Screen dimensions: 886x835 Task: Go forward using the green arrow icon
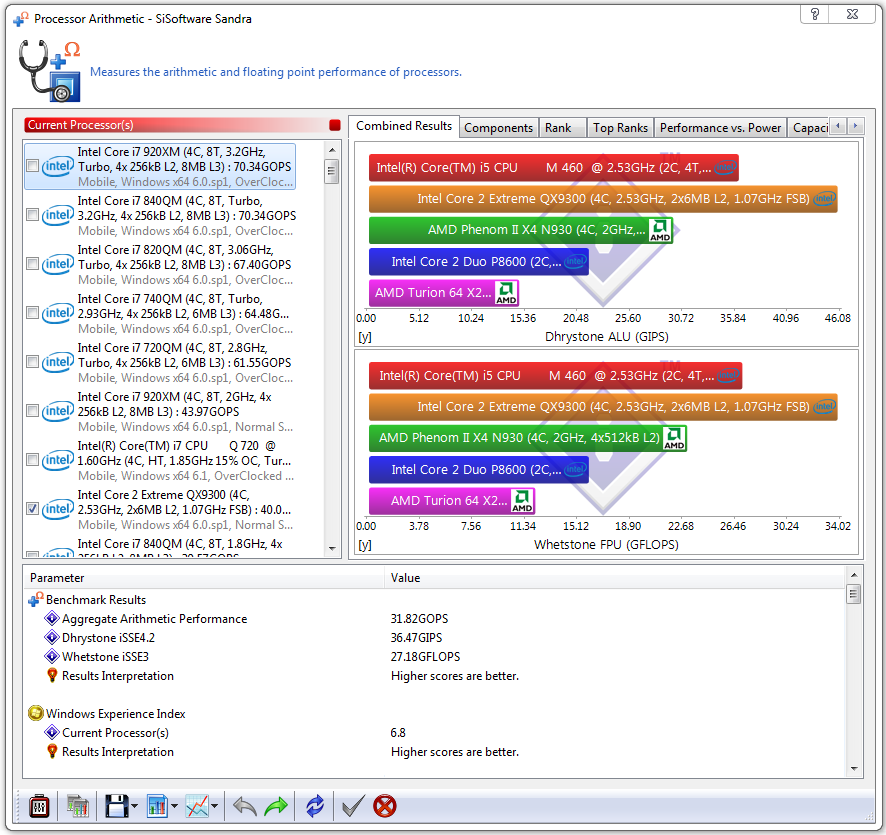(276, 806)
